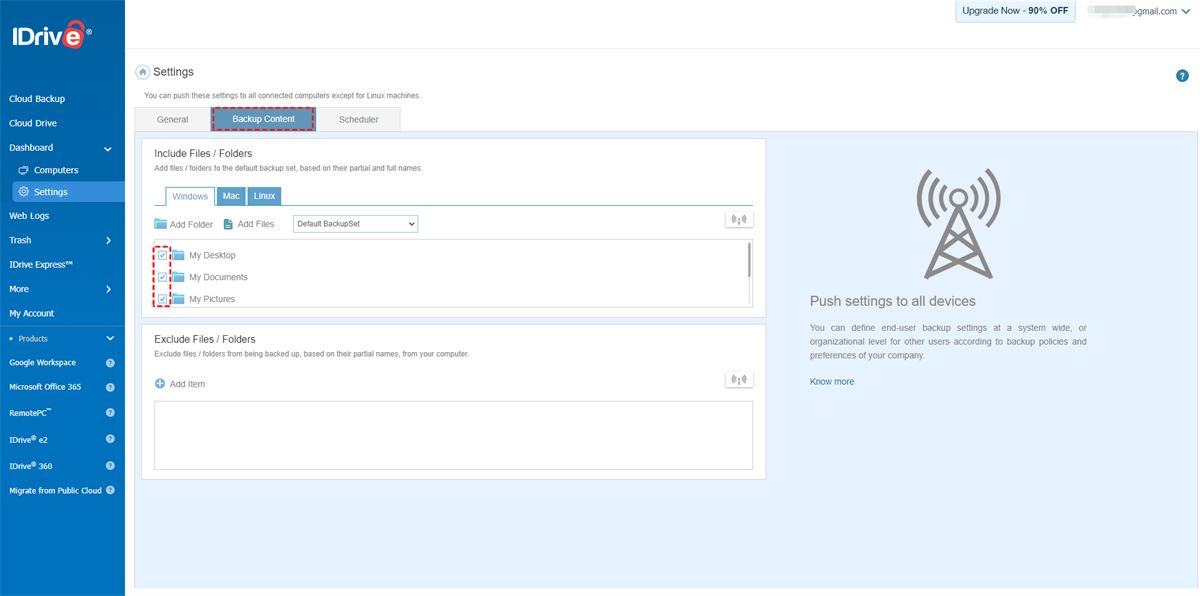
Task: Click the Know more link
Action: [x=832, y=381]
